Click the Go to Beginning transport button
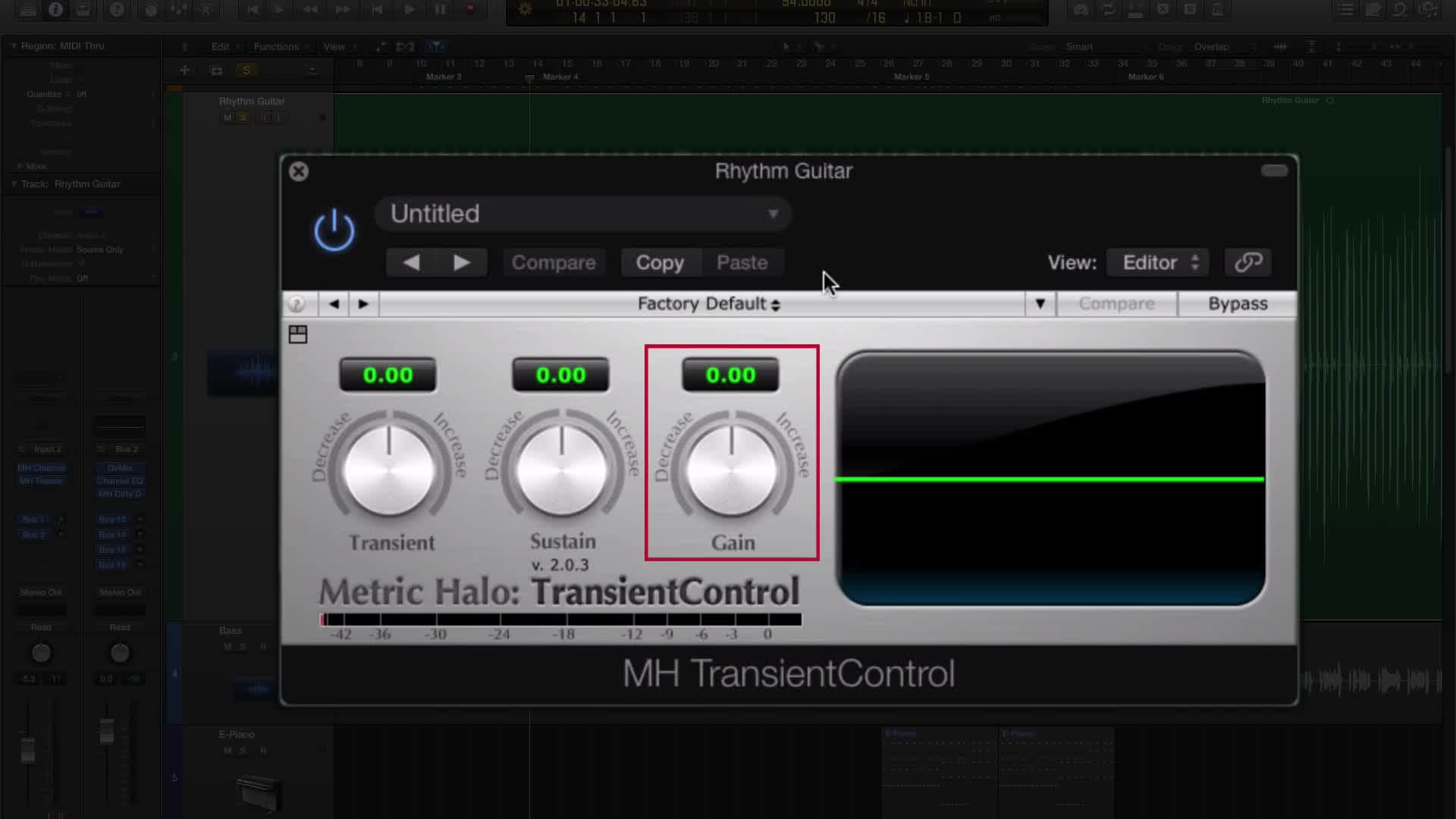The image size is (1456, 819). pyautogui.click(x=376, y=10)
